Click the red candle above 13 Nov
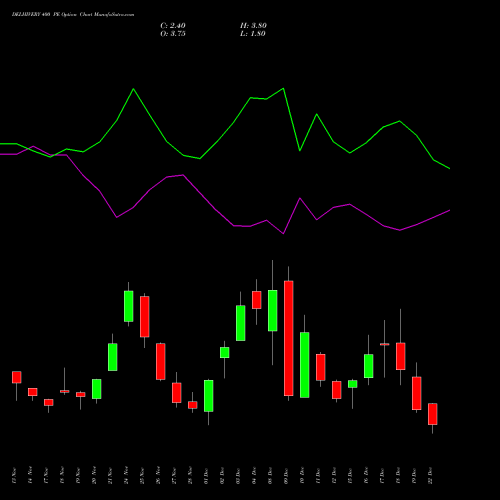The width and height of the screenshot is (500, 500). click(17, 377)
